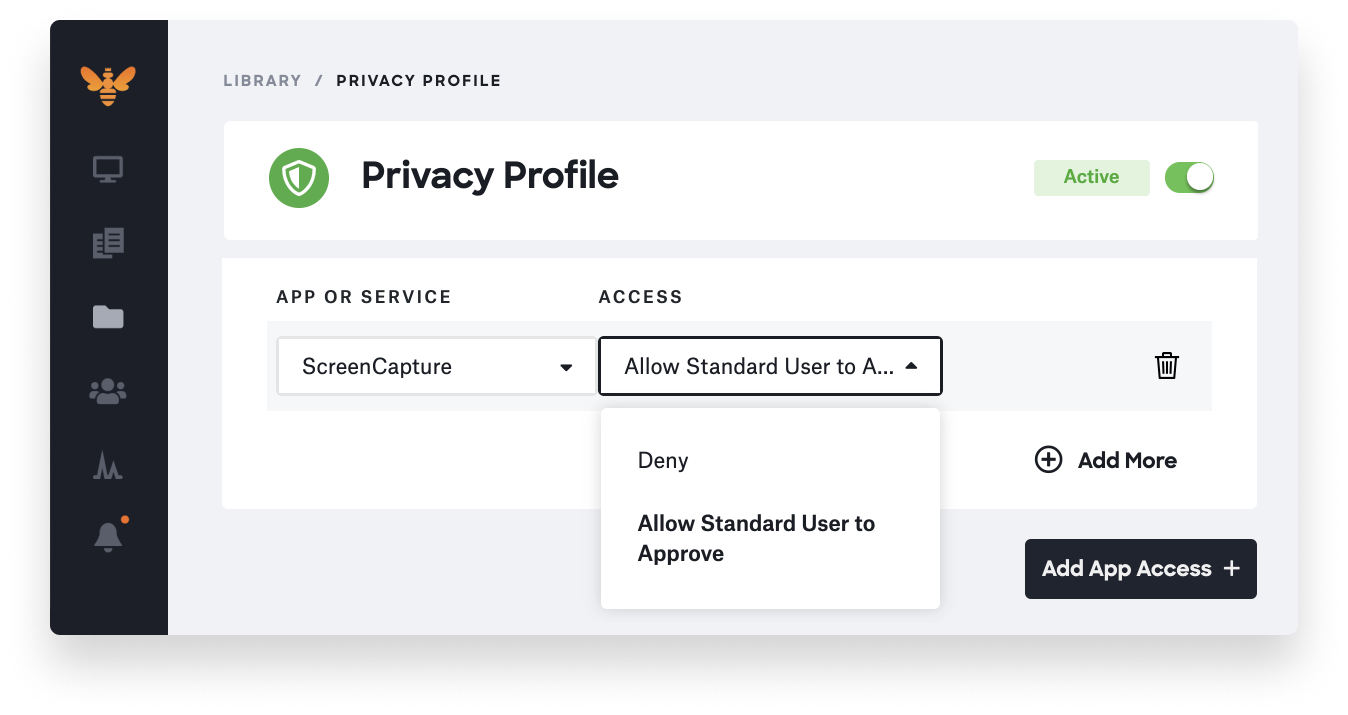This screenshot has height=715, width=1348.
Task: Click the PRIVACY PROFILE breadcrumb text
Action: point(418,80)
